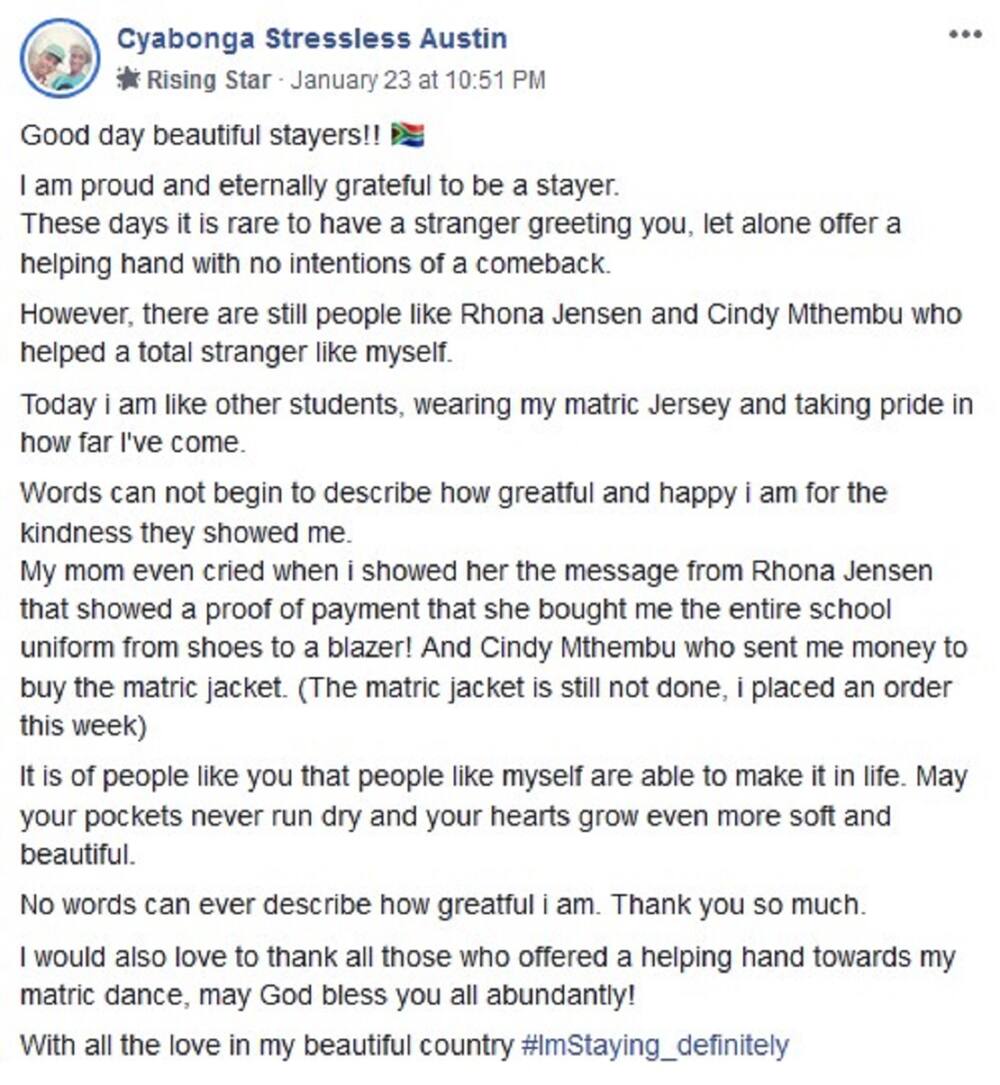Click the paragraph starting 'However, there are still people'

pyautogui.click(x=491, y=333)
